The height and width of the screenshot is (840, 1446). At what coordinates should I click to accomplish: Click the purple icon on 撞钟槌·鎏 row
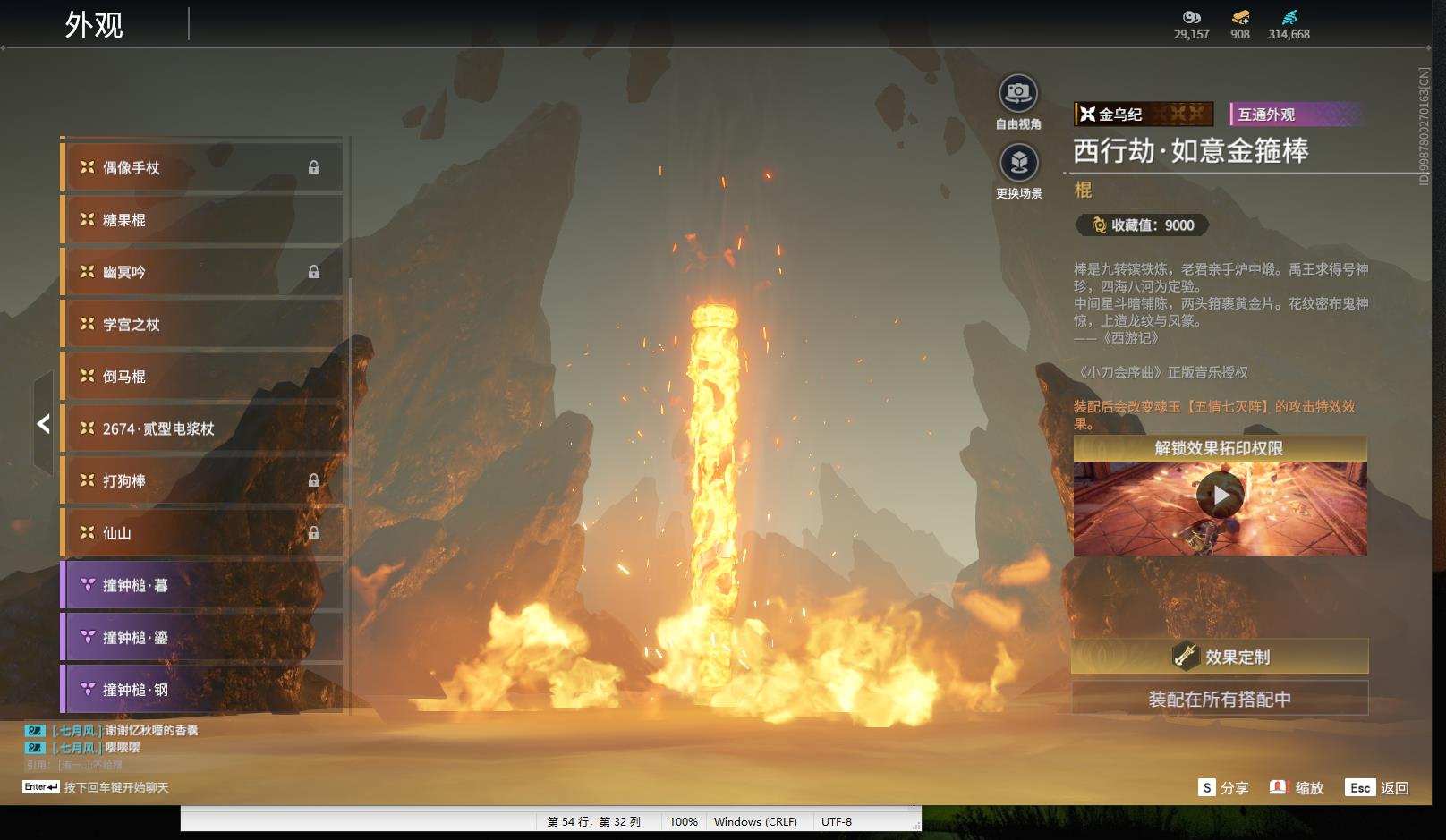(88, 637)
